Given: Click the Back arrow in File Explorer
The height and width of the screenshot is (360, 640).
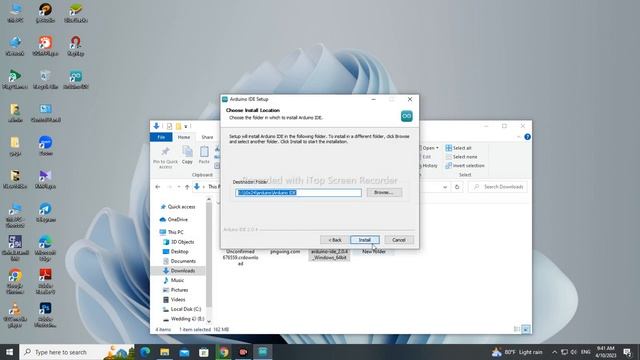Looking at the screenshot, I should coord(158,187).
